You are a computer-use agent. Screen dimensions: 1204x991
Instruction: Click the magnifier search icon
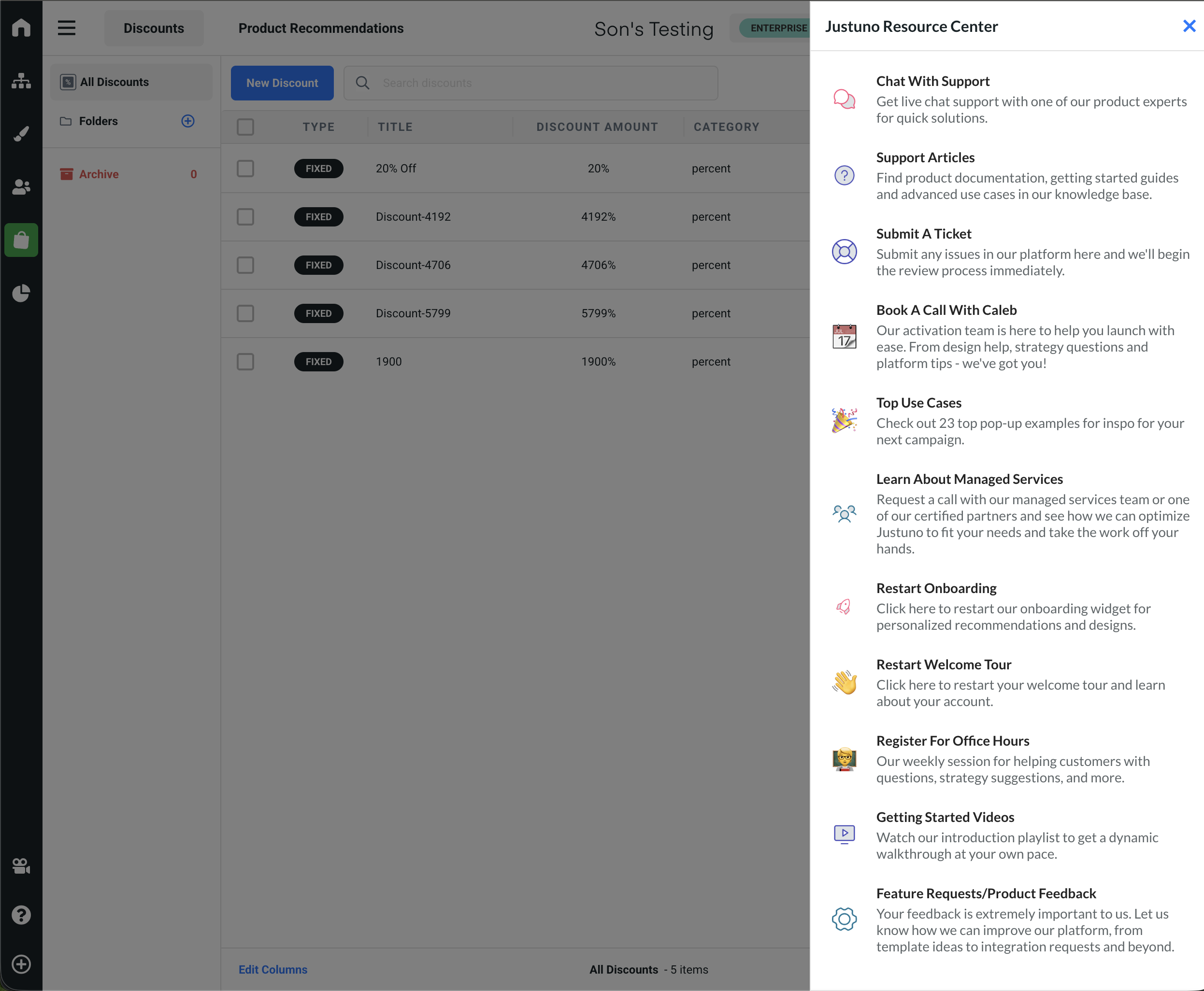362,83
